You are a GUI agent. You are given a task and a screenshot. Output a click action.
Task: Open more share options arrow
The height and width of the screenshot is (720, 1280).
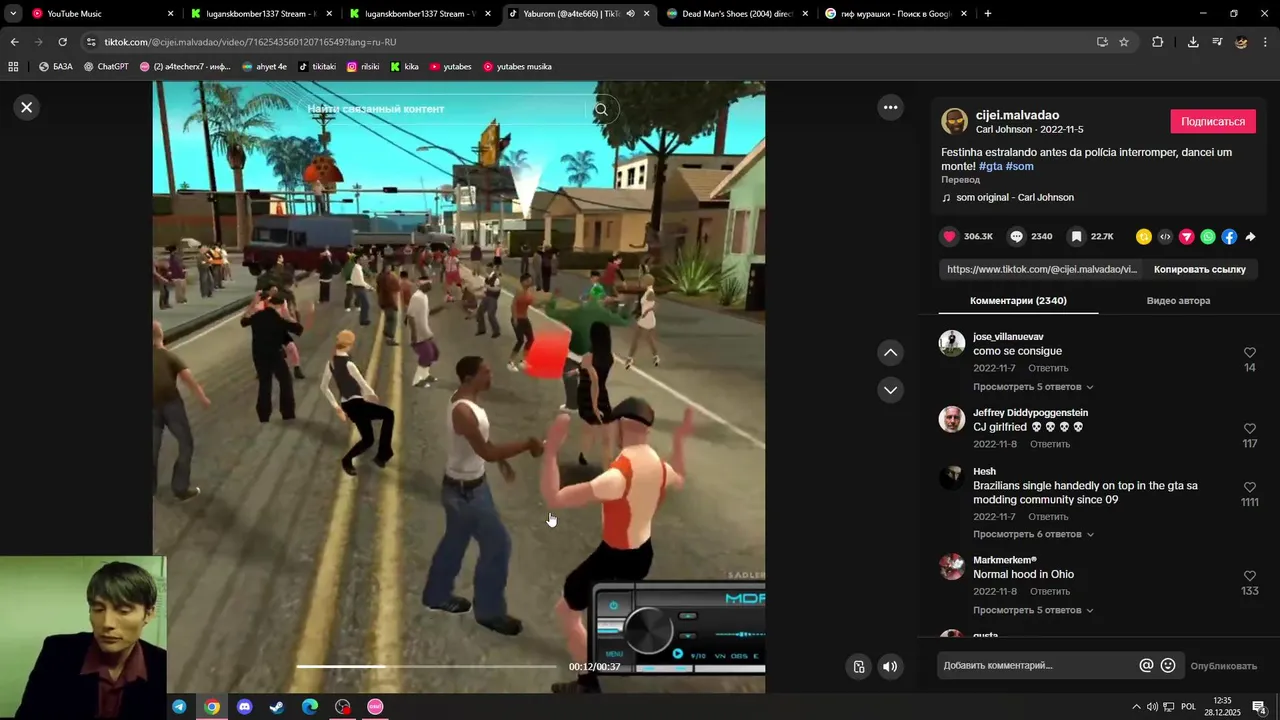1250,237
